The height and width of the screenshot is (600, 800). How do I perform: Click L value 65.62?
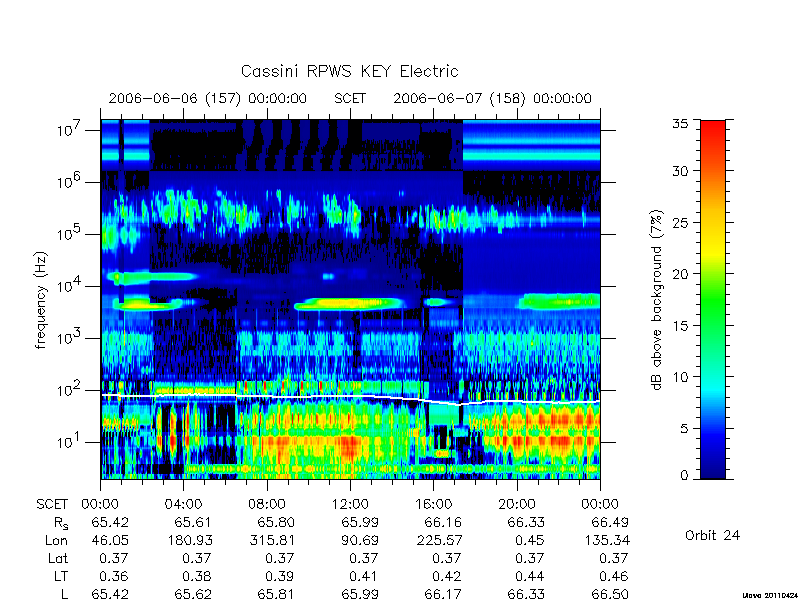[x=192, y=594]
